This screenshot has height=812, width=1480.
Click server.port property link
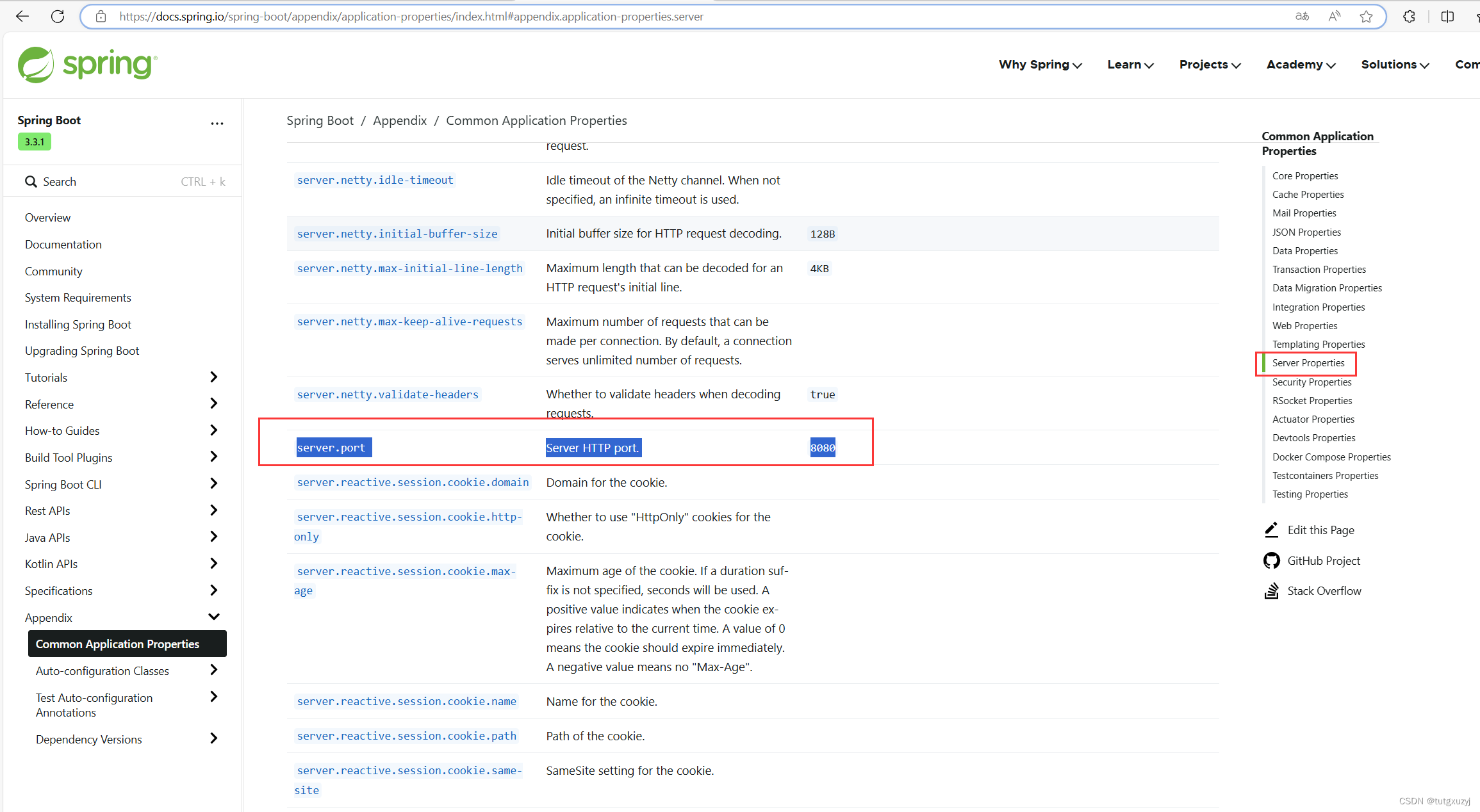[x=331, y=448]
